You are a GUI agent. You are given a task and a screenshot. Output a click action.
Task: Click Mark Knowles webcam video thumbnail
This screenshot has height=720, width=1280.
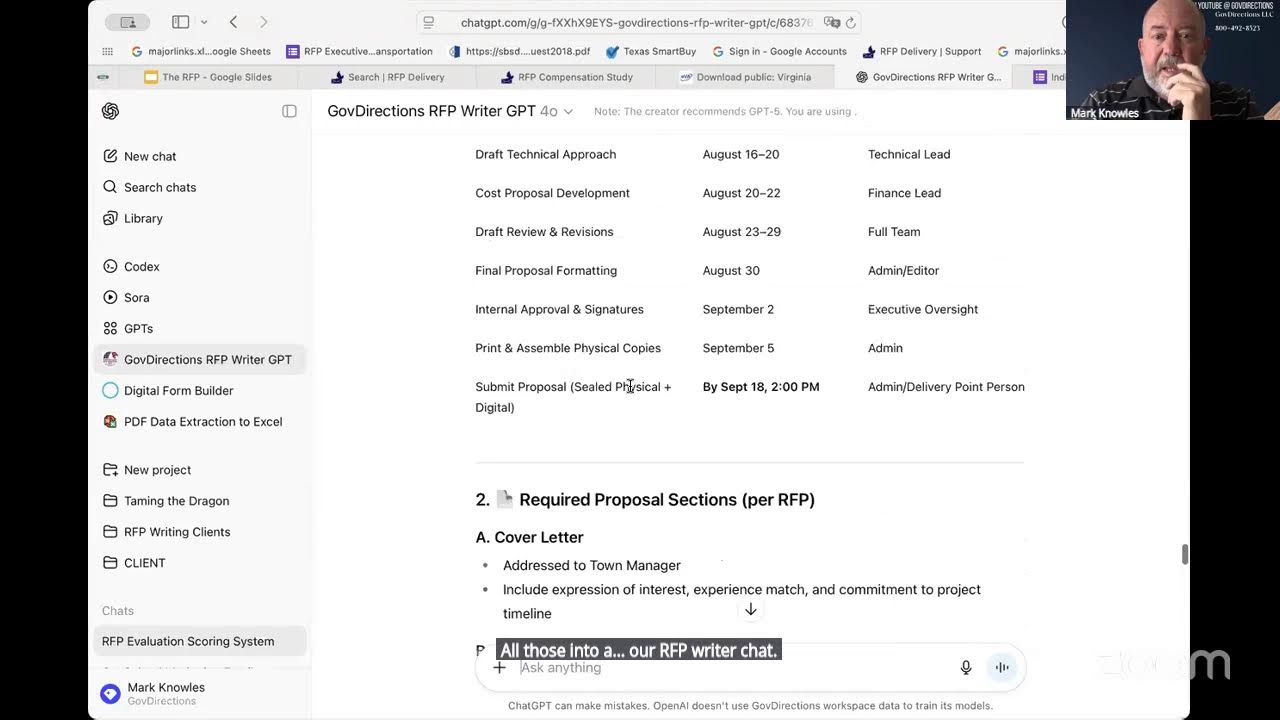[1173, 60]
